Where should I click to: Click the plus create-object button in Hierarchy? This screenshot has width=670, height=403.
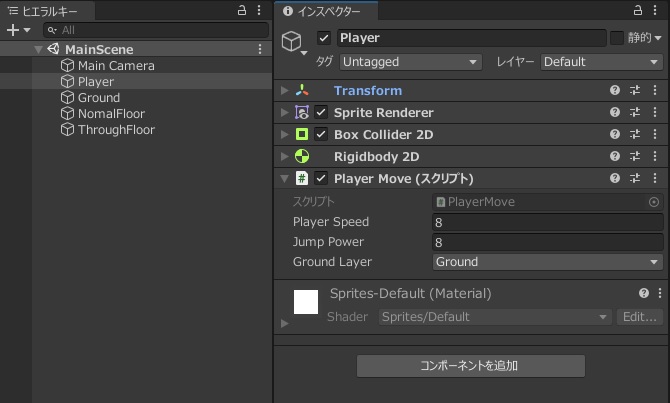[13, 30]
